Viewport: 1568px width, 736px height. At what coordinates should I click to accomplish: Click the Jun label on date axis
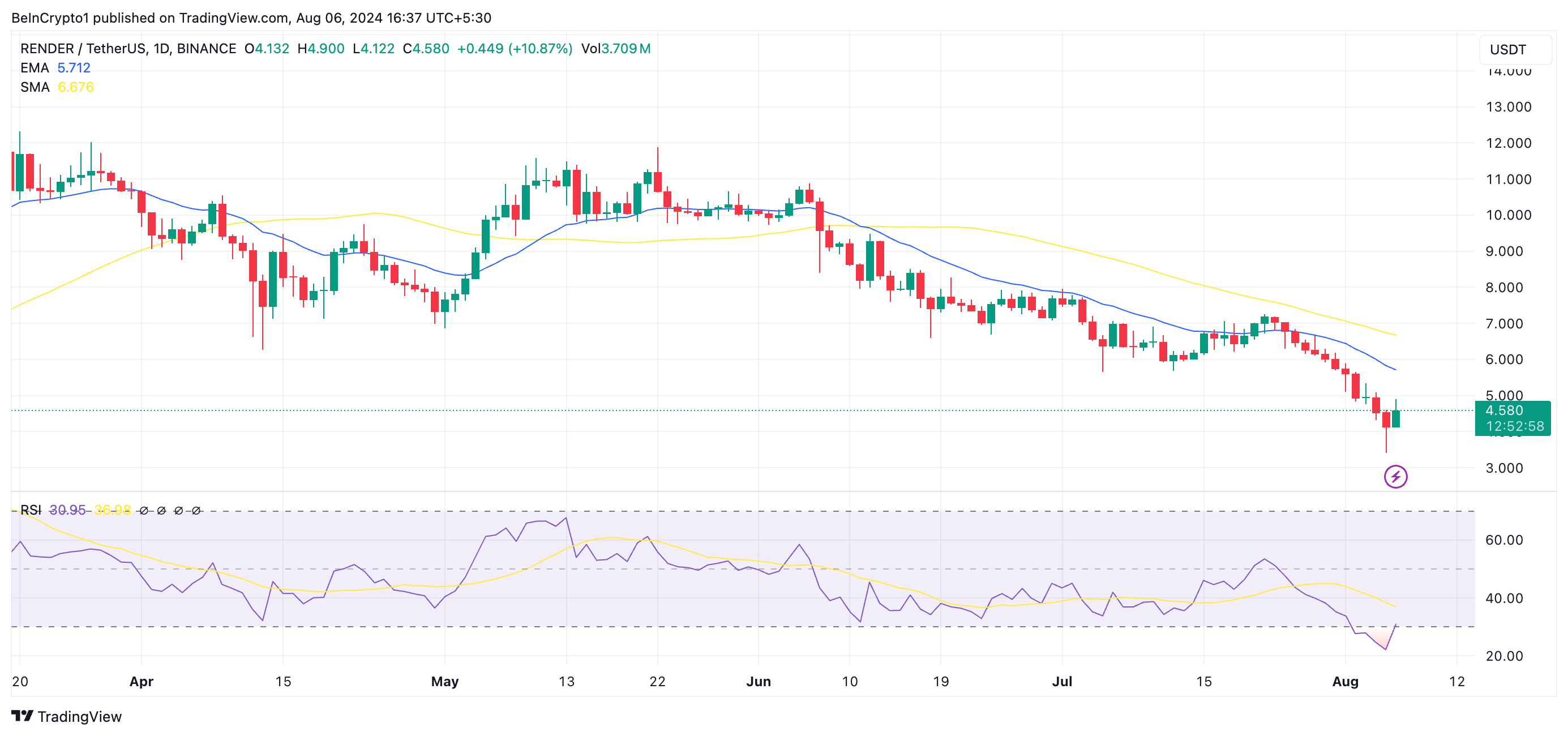click(759, 681)
